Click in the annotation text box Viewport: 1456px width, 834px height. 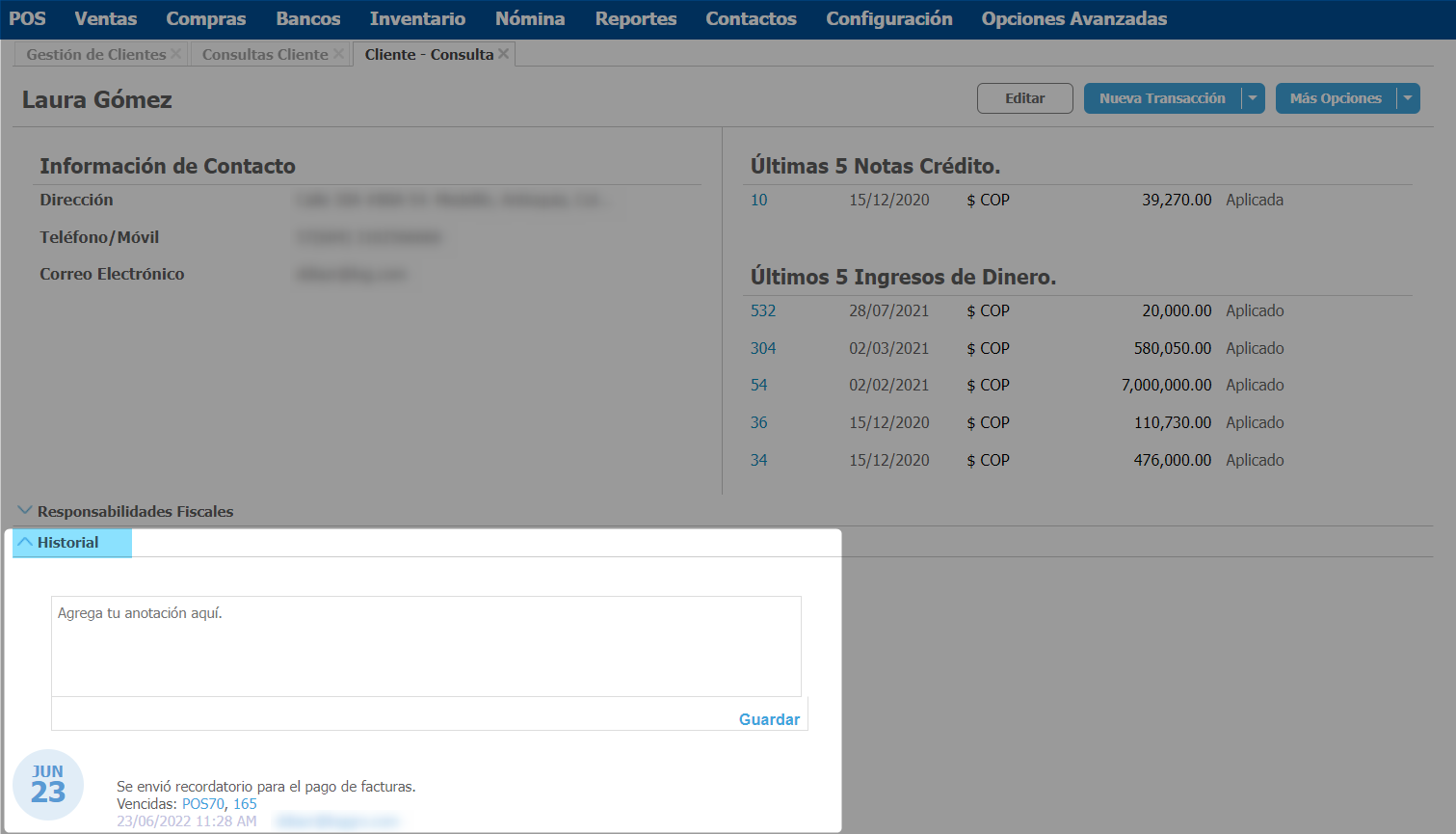(x=426, y=646)
